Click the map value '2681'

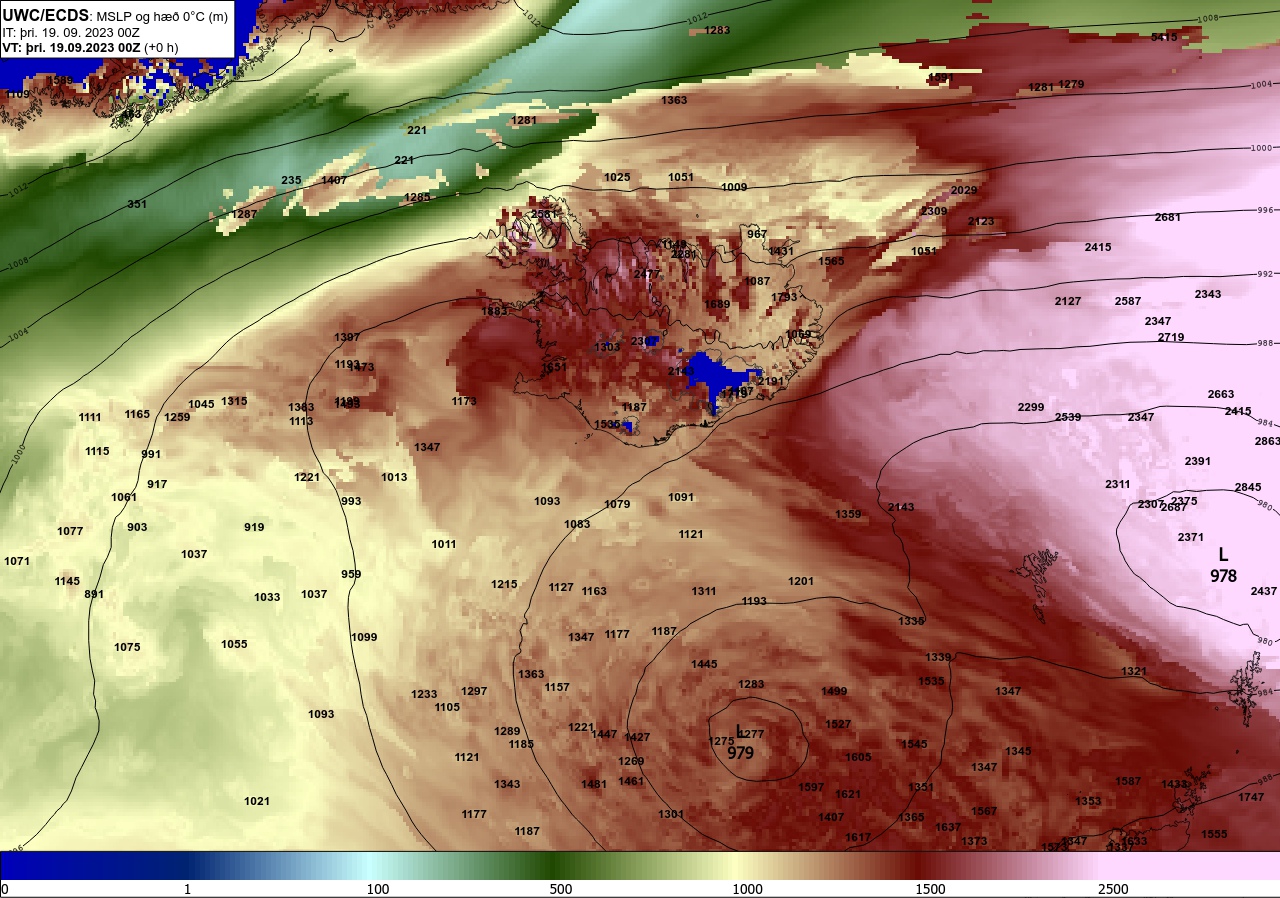[1168, 217]
